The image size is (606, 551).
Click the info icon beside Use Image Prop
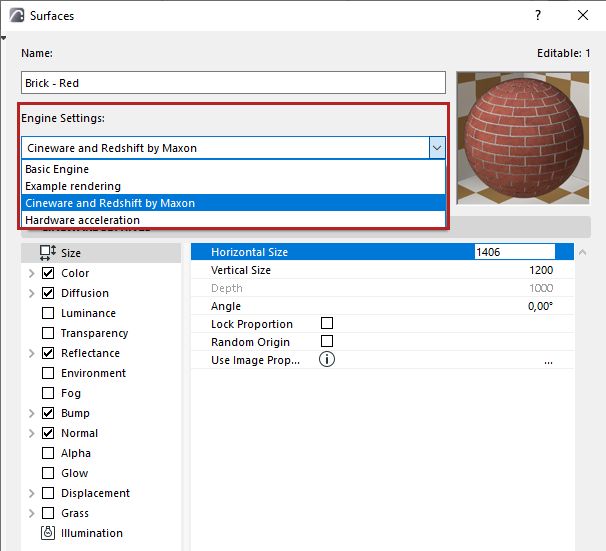(327, 359)
